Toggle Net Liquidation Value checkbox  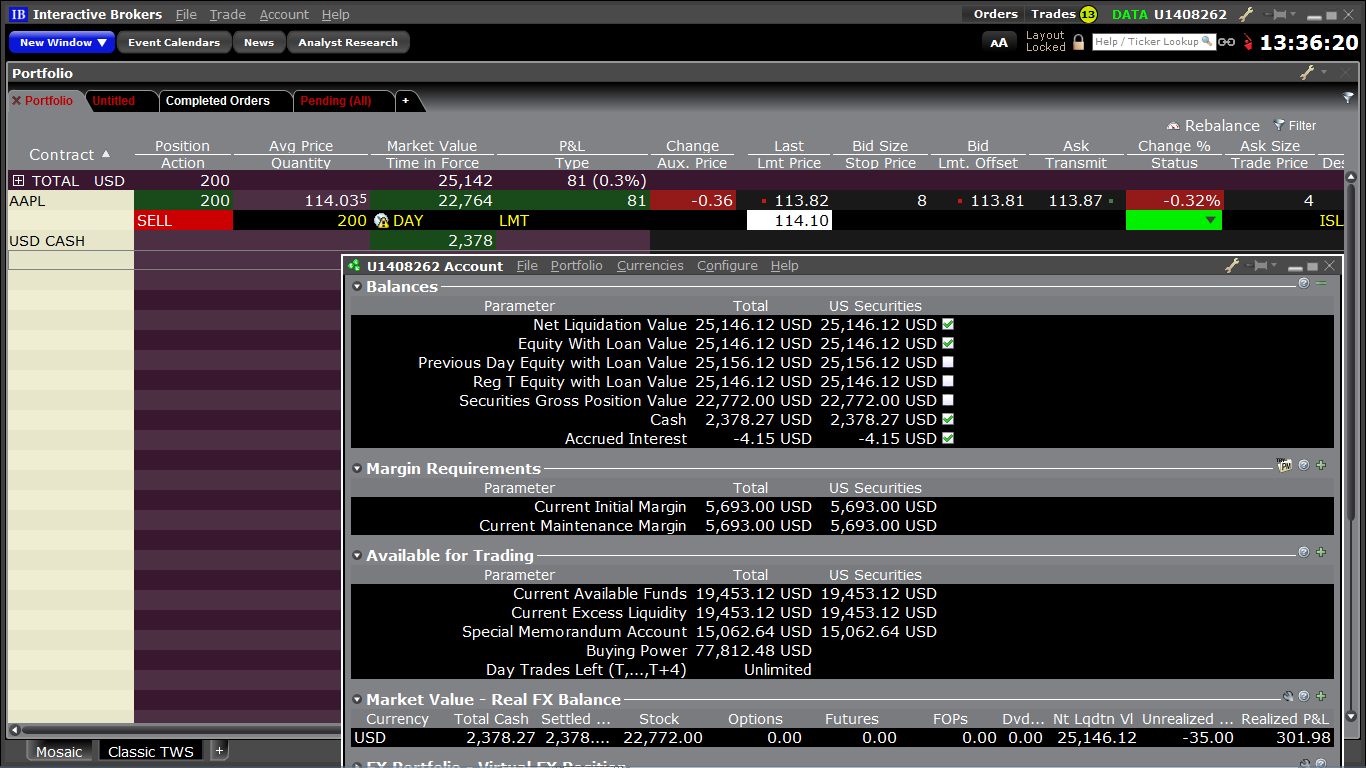[x=948, y=325]
